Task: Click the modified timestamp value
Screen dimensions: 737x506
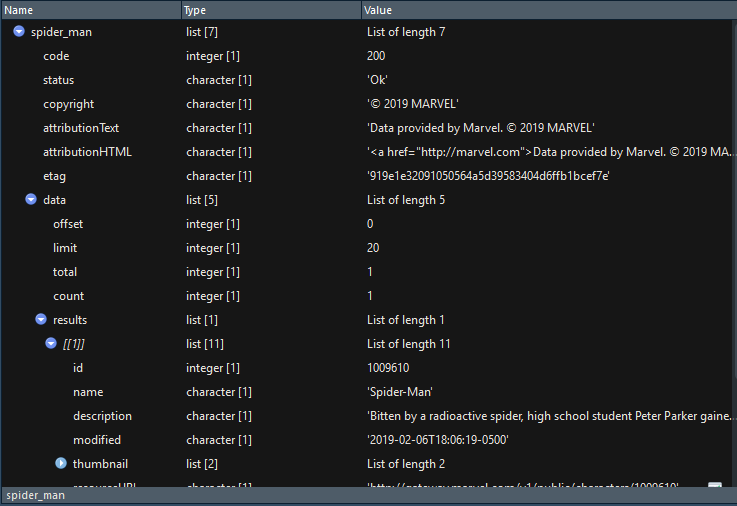Action: pos(438,440)
